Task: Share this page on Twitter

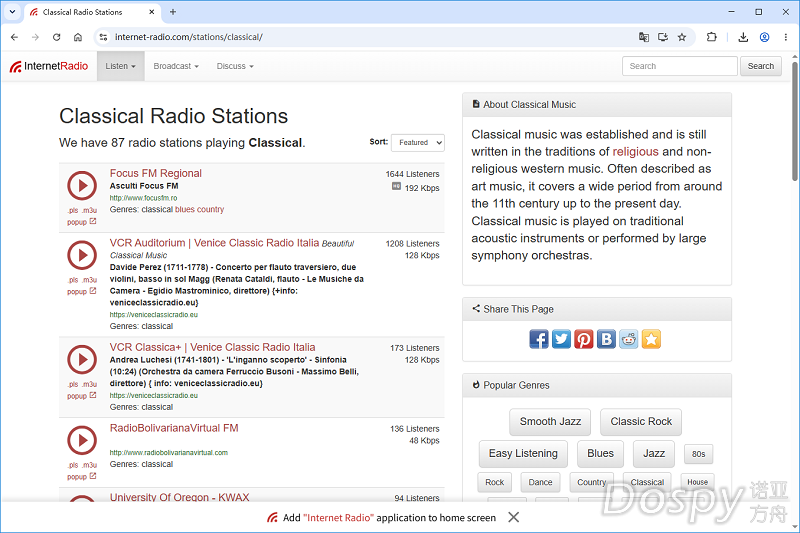Action: pyautogui.click(x=561, y=339)
